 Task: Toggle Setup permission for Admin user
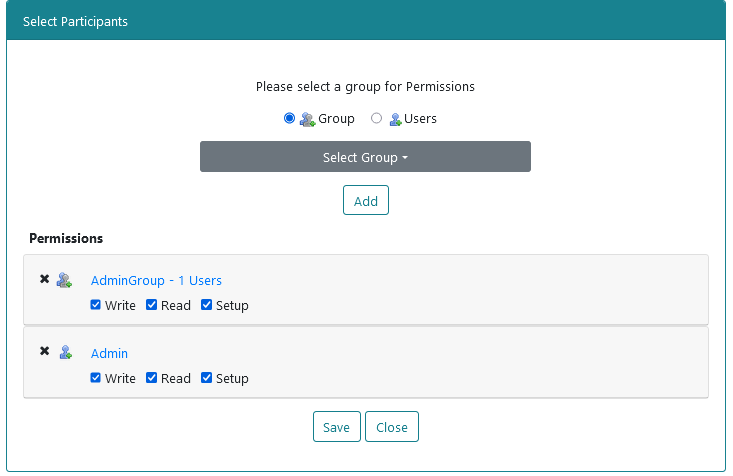click(207, 378)
